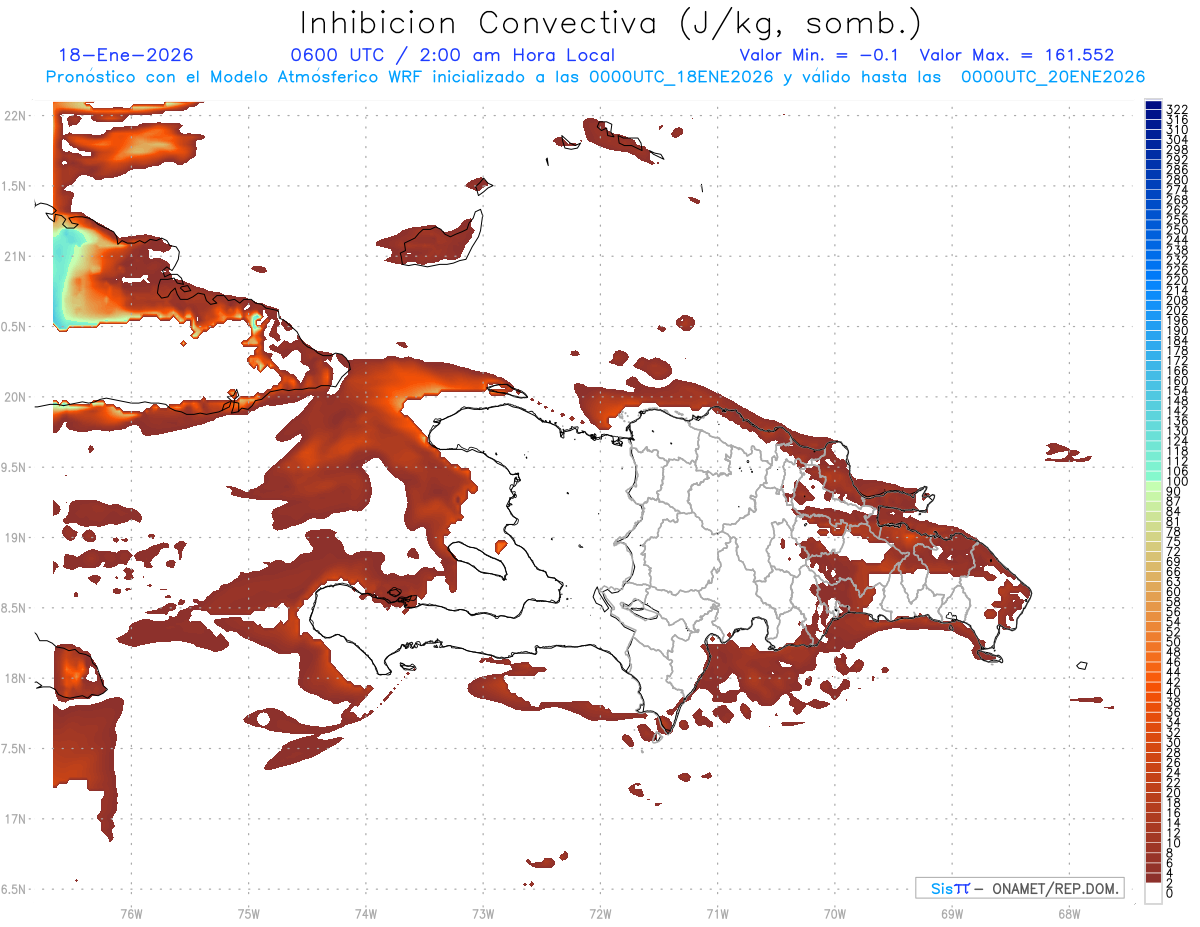Click the '280' value on the color scale
The width and height of the screenshot is (1200, 927).
pos(1176,180)
